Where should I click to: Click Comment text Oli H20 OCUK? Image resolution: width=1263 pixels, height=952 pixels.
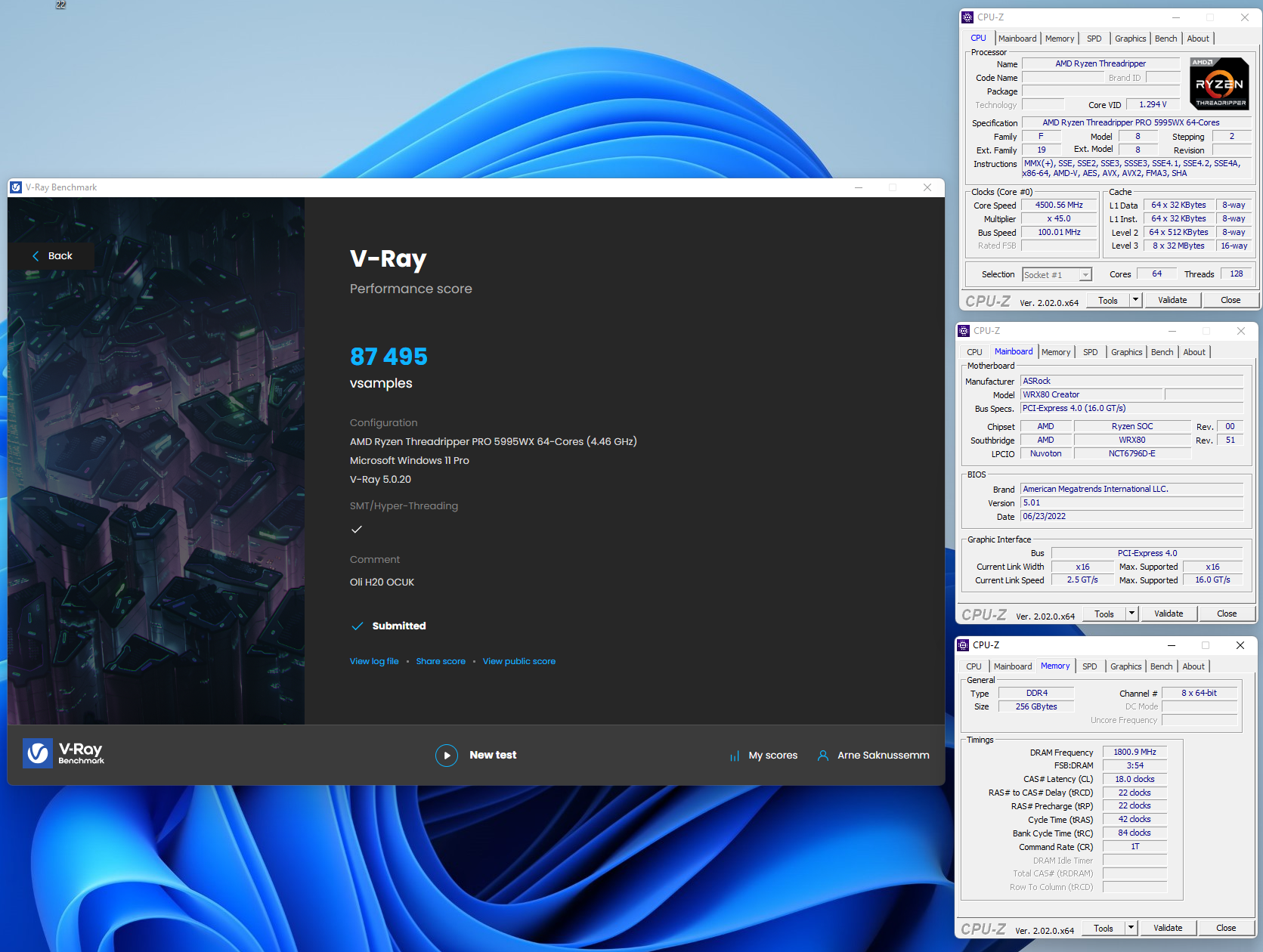382,583
